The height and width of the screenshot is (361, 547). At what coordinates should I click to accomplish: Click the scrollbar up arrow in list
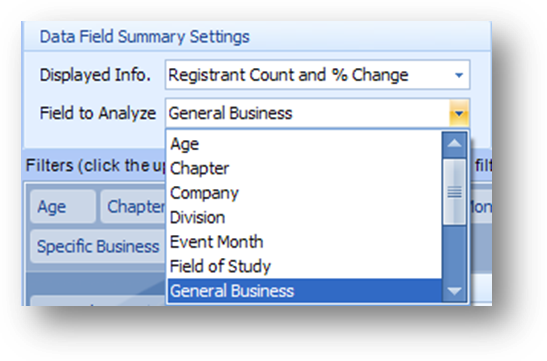[454, 144]
